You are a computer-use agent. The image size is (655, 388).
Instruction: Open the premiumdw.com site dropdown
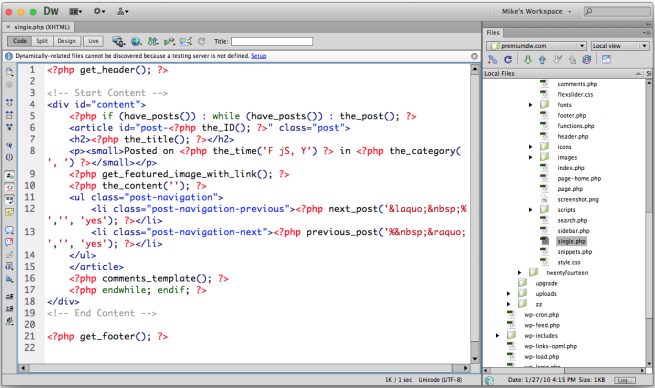(536, 46)
